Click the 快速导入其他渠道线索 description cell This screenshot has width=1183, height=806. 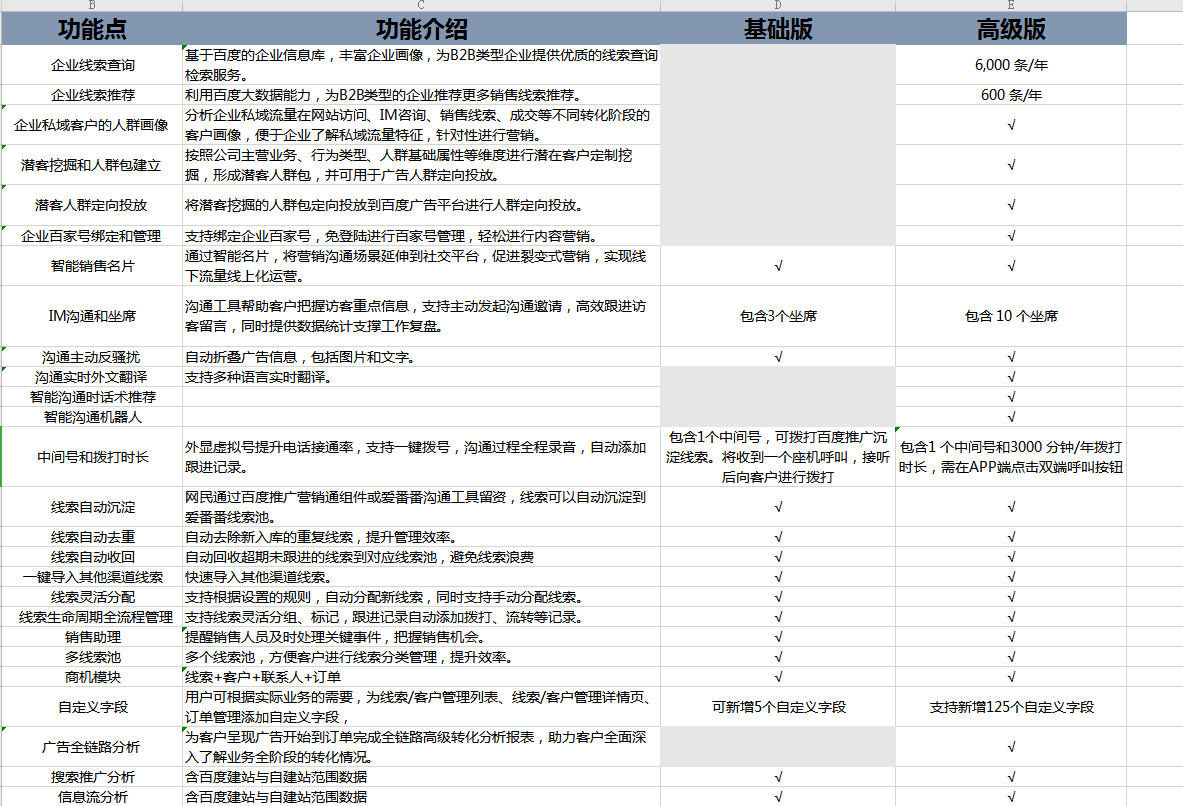421,577
